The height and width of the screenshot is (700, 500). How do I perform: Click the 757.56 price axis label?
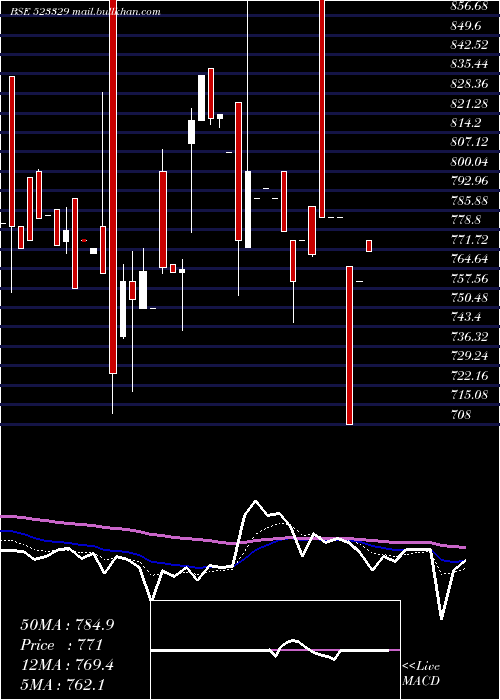click(x=470, y=279)
